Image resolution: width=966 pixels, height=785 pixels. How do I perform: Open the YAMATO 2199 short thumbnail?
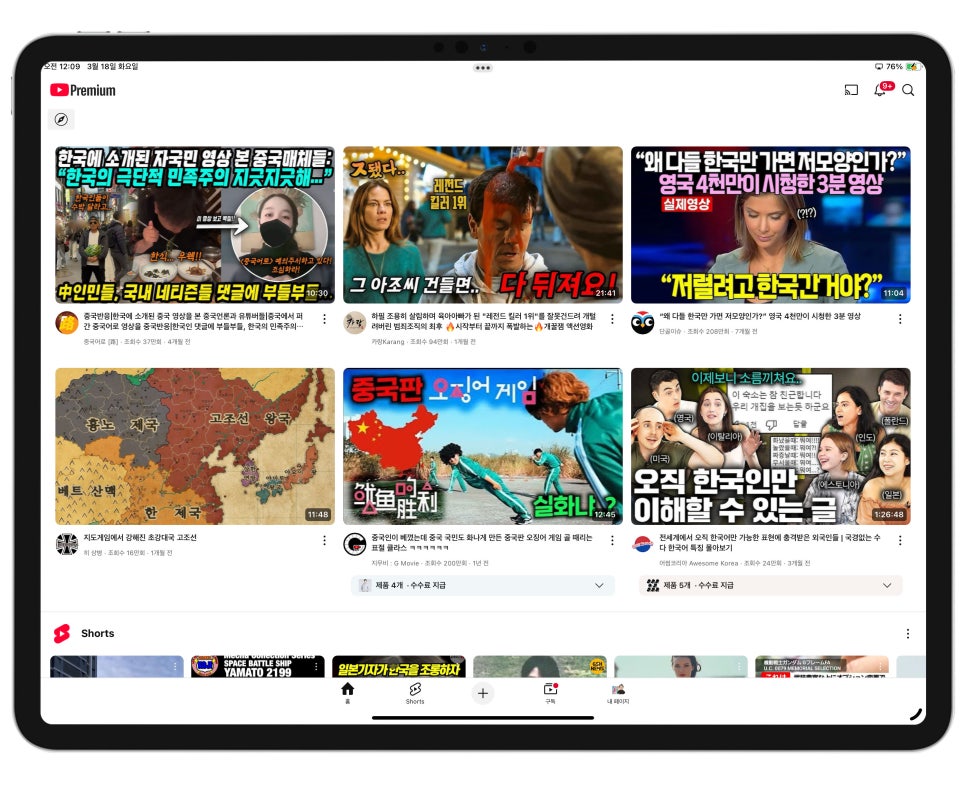tap(258, 667)
